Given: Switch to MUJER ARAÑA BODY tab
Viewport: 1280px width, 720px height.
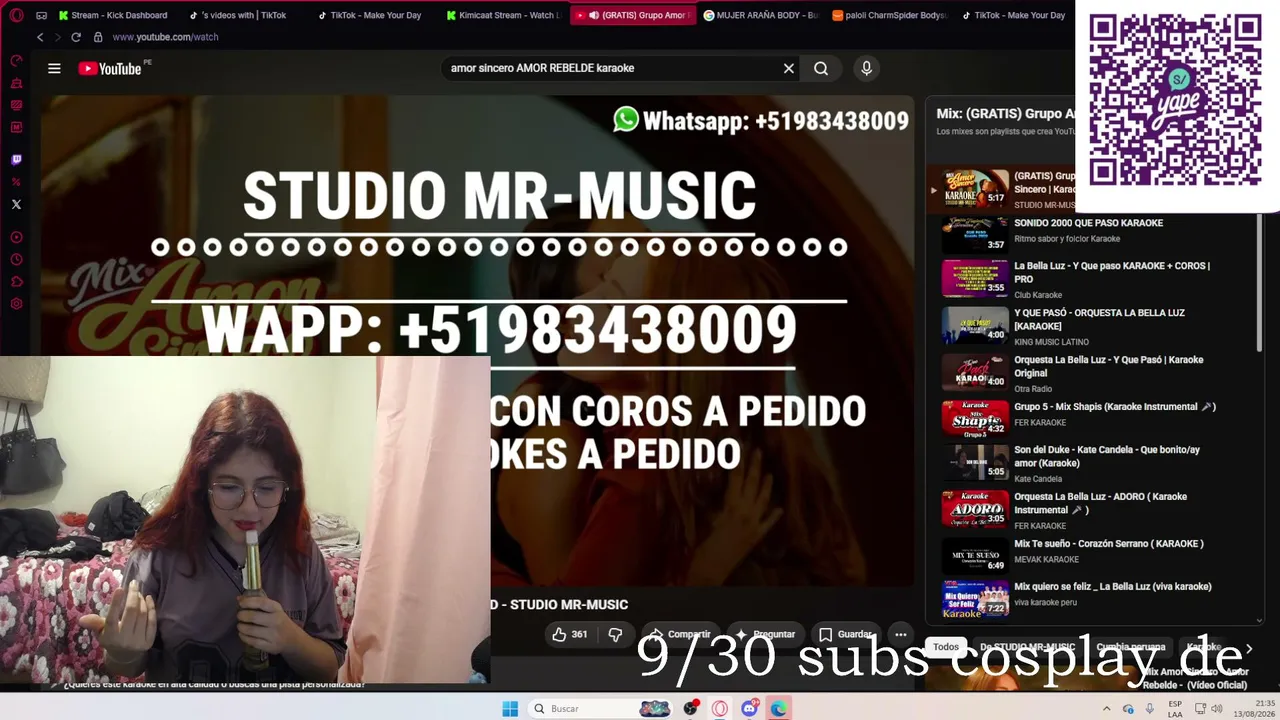Looking at the screenshot, I should 761,15.
